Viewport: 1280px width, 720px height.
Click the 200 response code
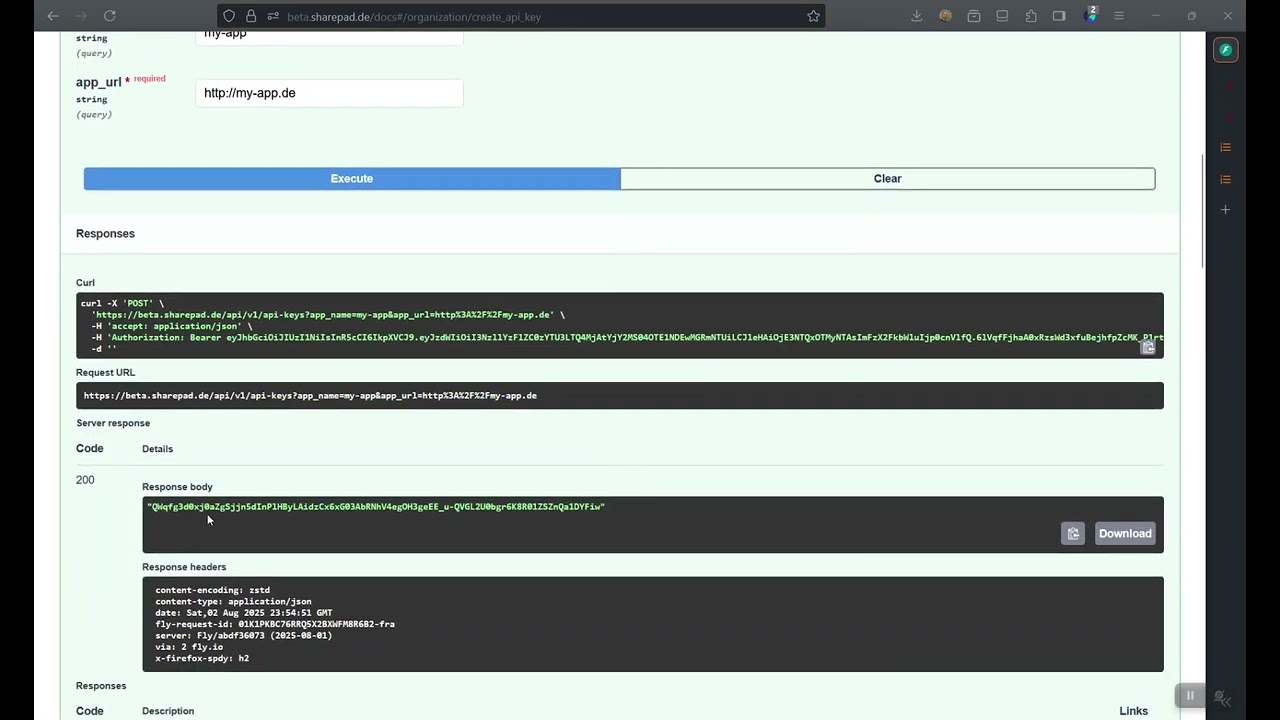point(85,480)
